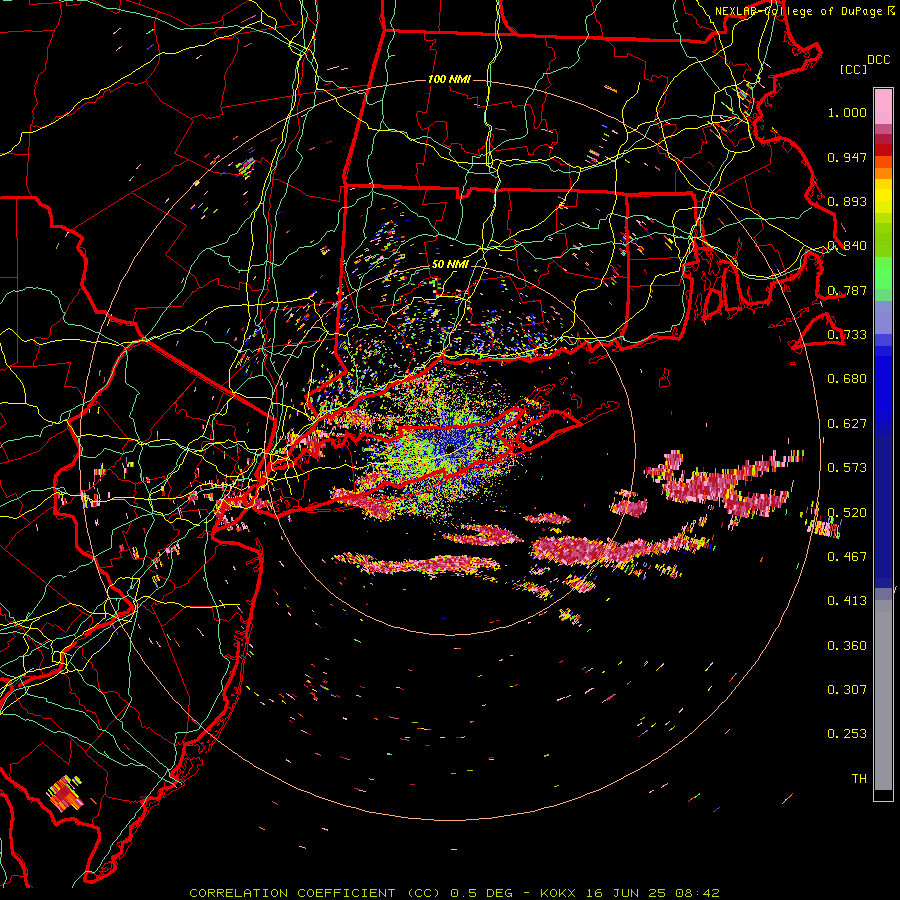Screen dimensions: 900x900
Task: Click the isolated echo cluster in lower-left corner
Action: [65, 793]
